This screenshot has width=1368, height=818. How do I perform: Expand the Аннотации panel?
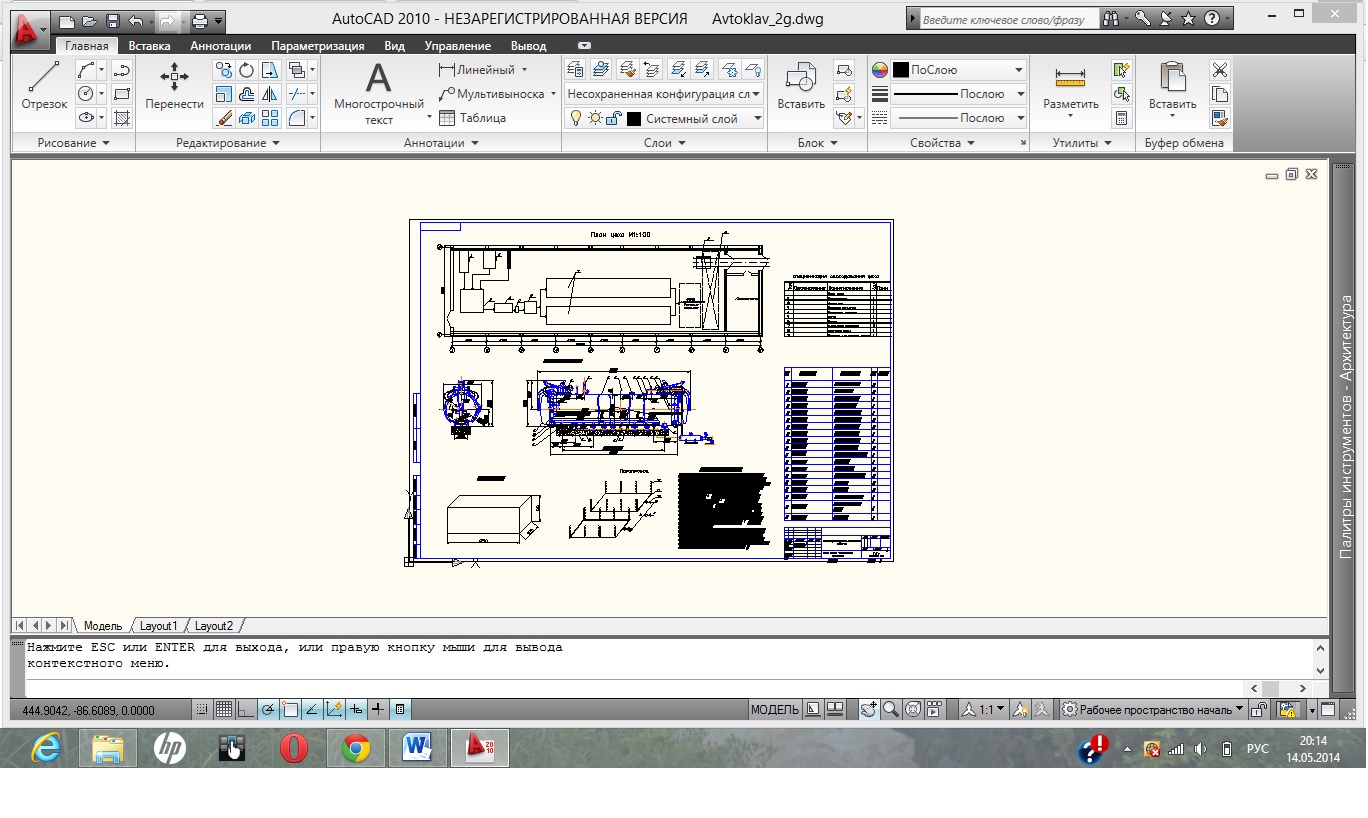click(441, 143)
